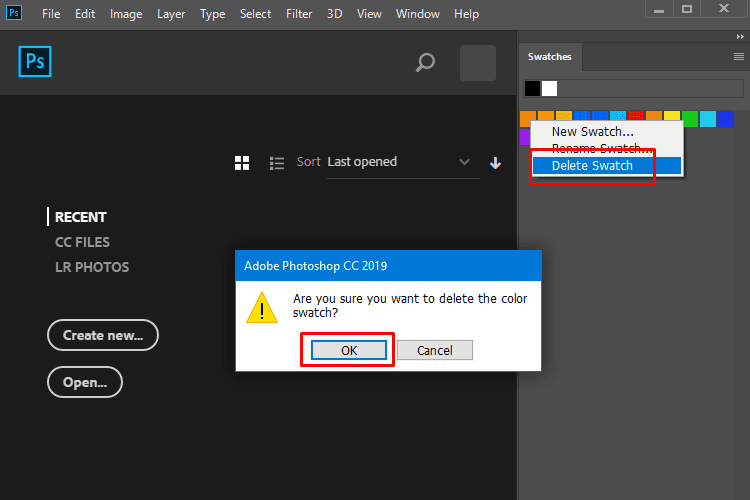Screen dimensions: 750x500
Task: Pick the red dotted swatch
Action: pyautogui.click(x=636, y=115)
